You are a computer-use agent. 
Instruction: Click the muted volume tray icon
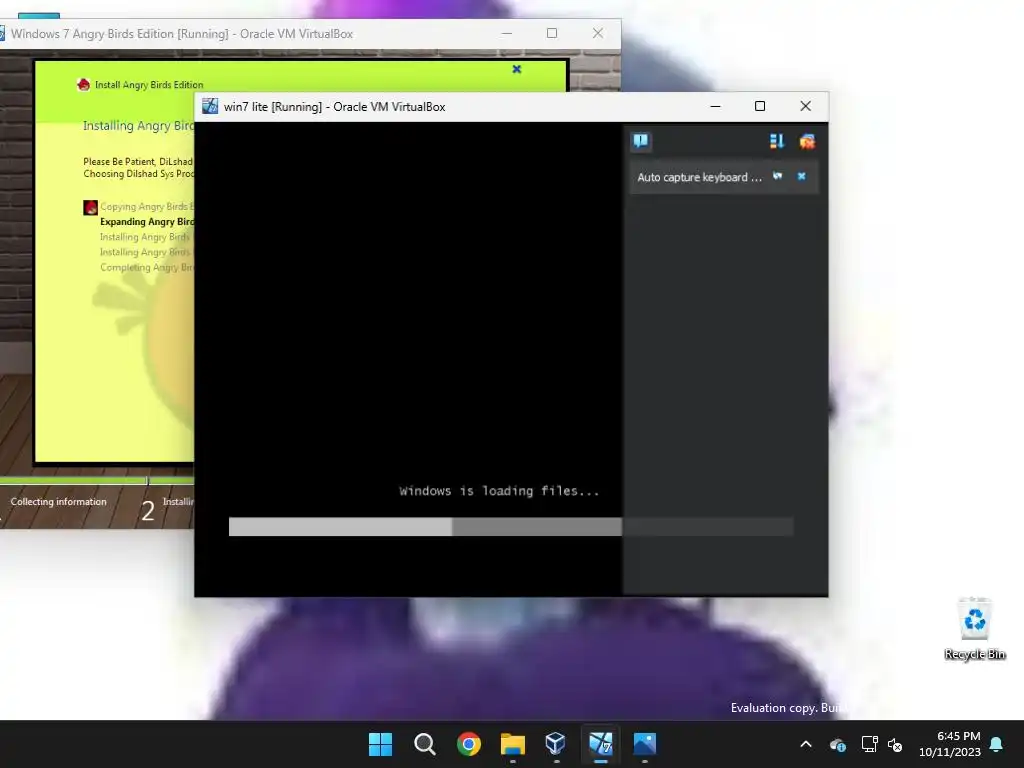tap(895, 744)
